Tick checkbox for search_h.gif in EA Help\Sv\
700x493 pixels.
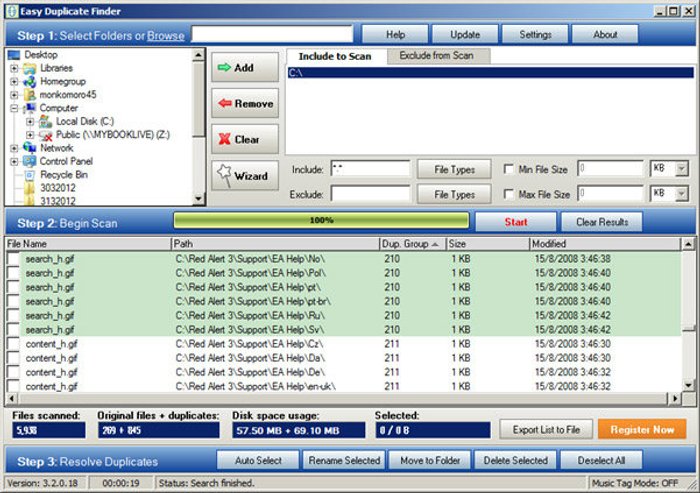click(x=13, y=330)
